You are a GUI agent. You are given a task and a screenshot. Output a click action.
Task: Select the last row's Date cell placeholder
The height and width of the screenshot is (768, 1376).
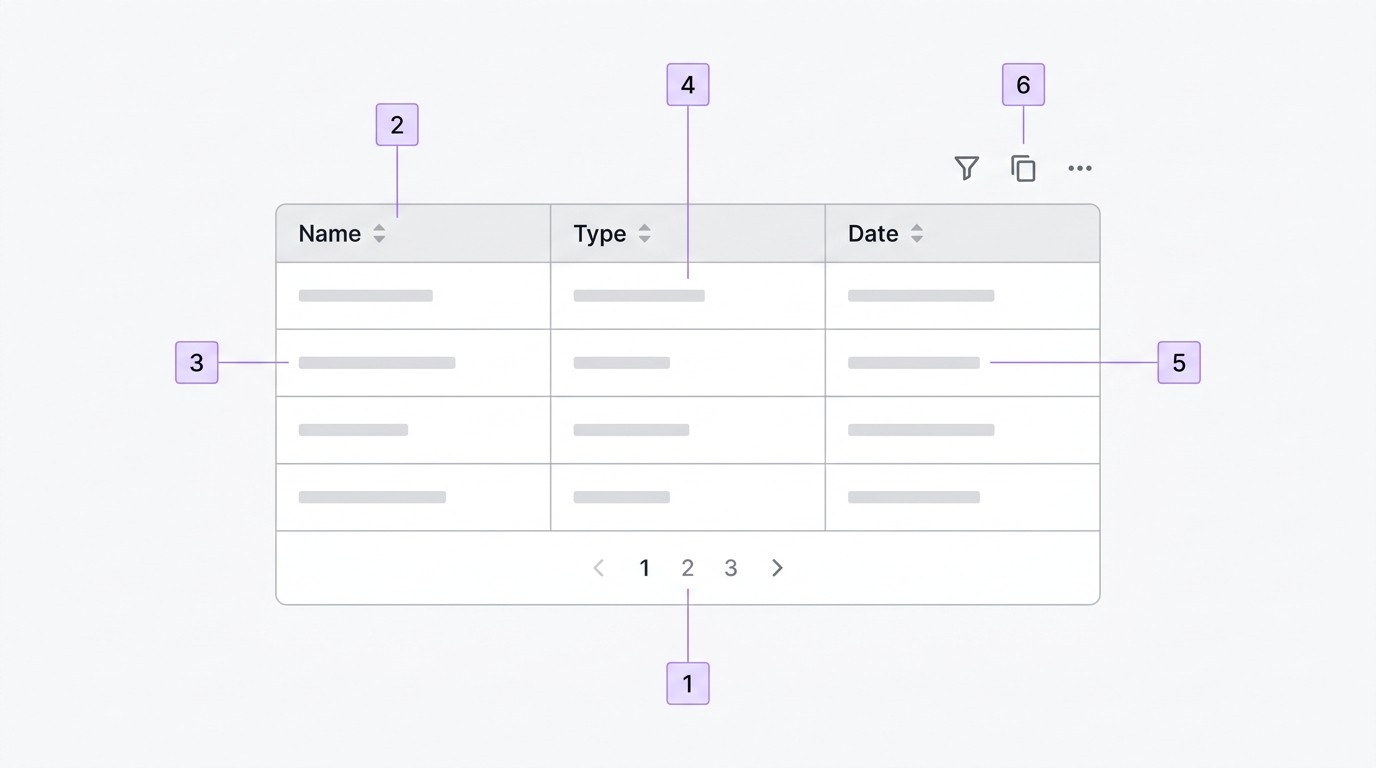[x=914, y=497]
